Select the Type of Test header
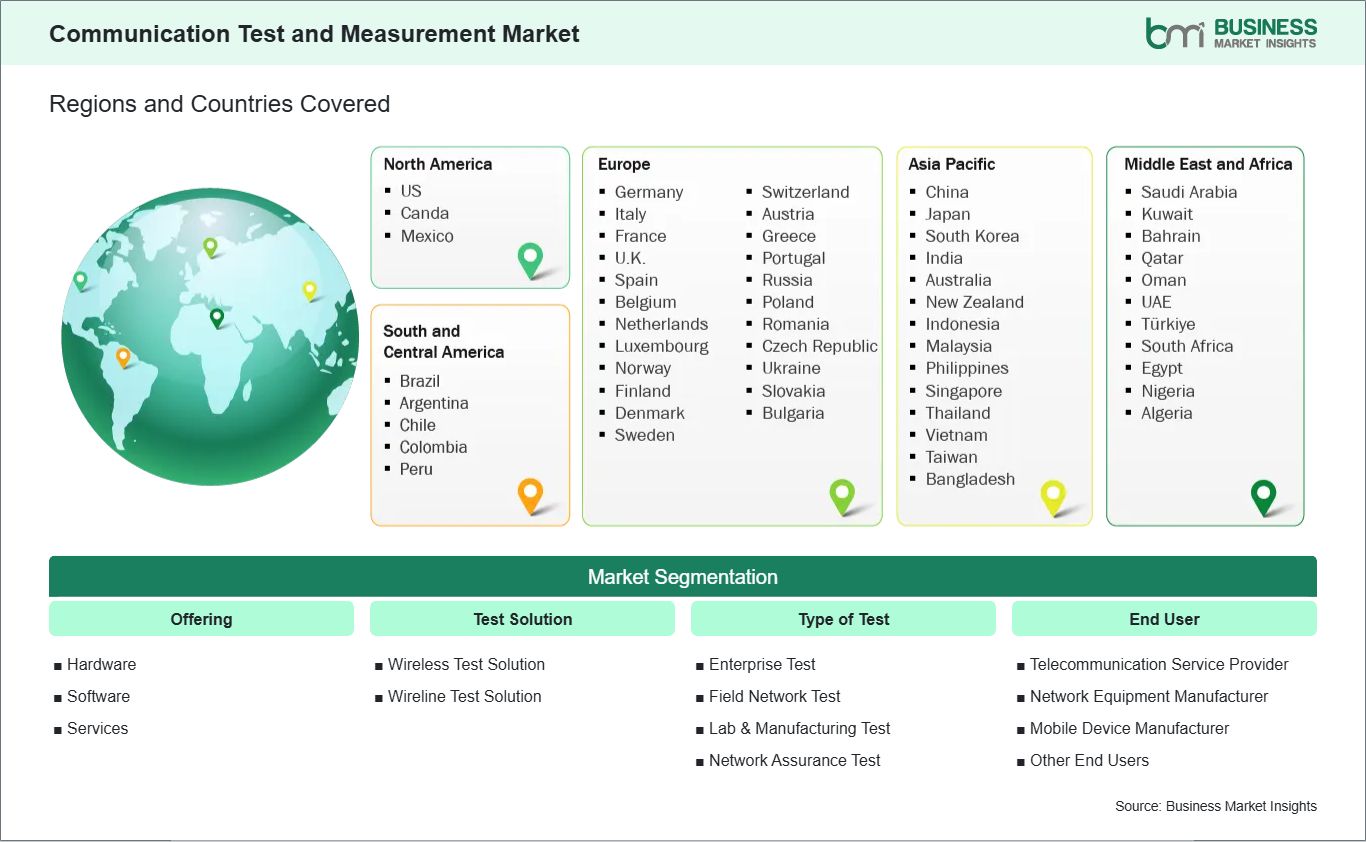Viewport: 1366px width, 842px height. 843,619
